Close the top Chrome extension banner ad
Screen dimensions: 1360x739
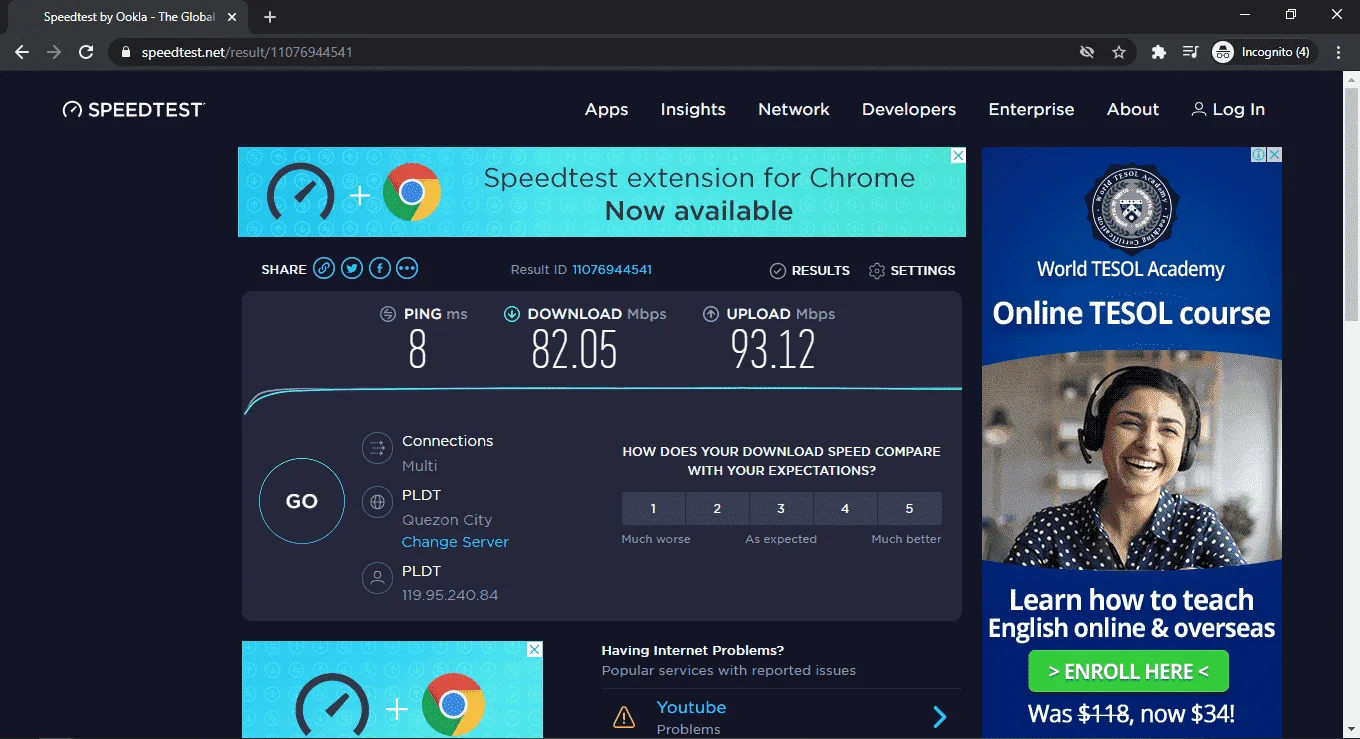(x=958, y=155)
